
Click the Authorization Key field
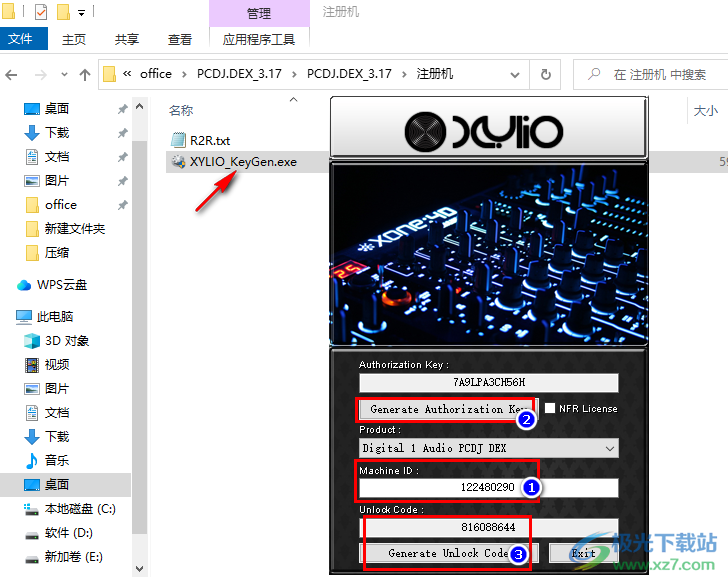[x=488, y=383]
